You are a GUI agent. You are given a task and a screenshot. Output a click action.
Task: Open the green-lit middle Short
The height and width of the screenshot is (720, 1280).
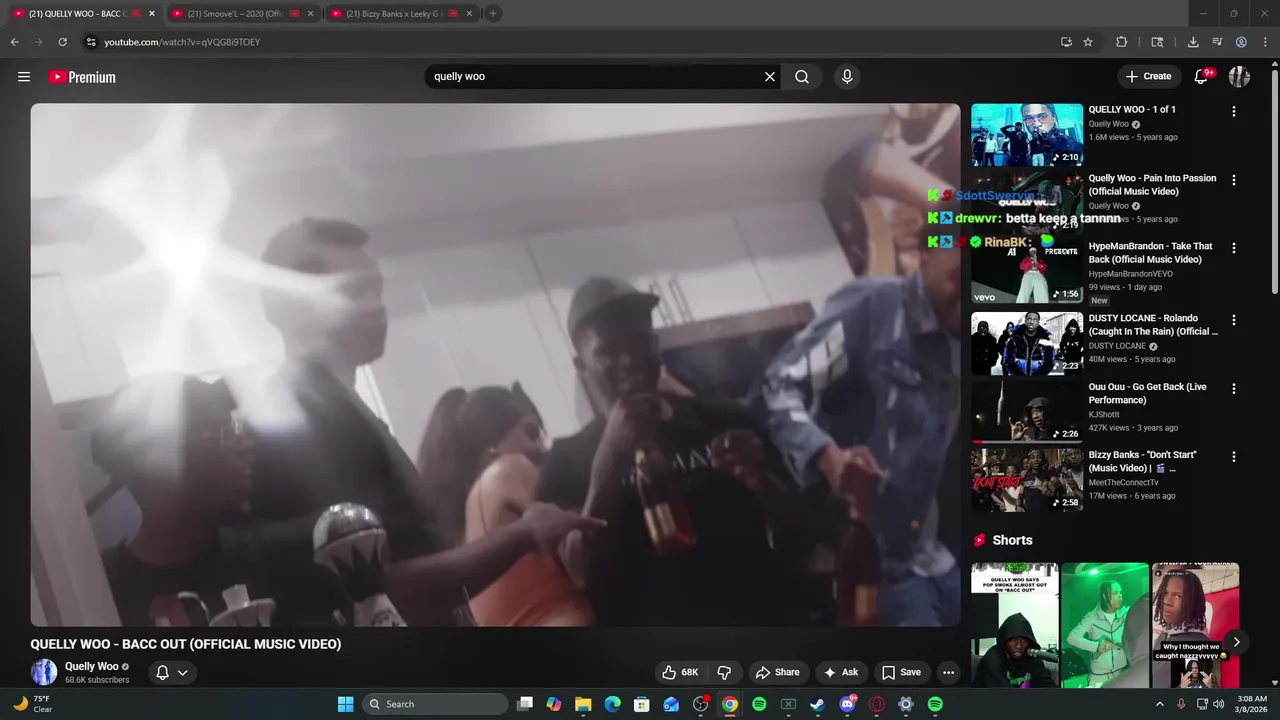[1105, 625]
